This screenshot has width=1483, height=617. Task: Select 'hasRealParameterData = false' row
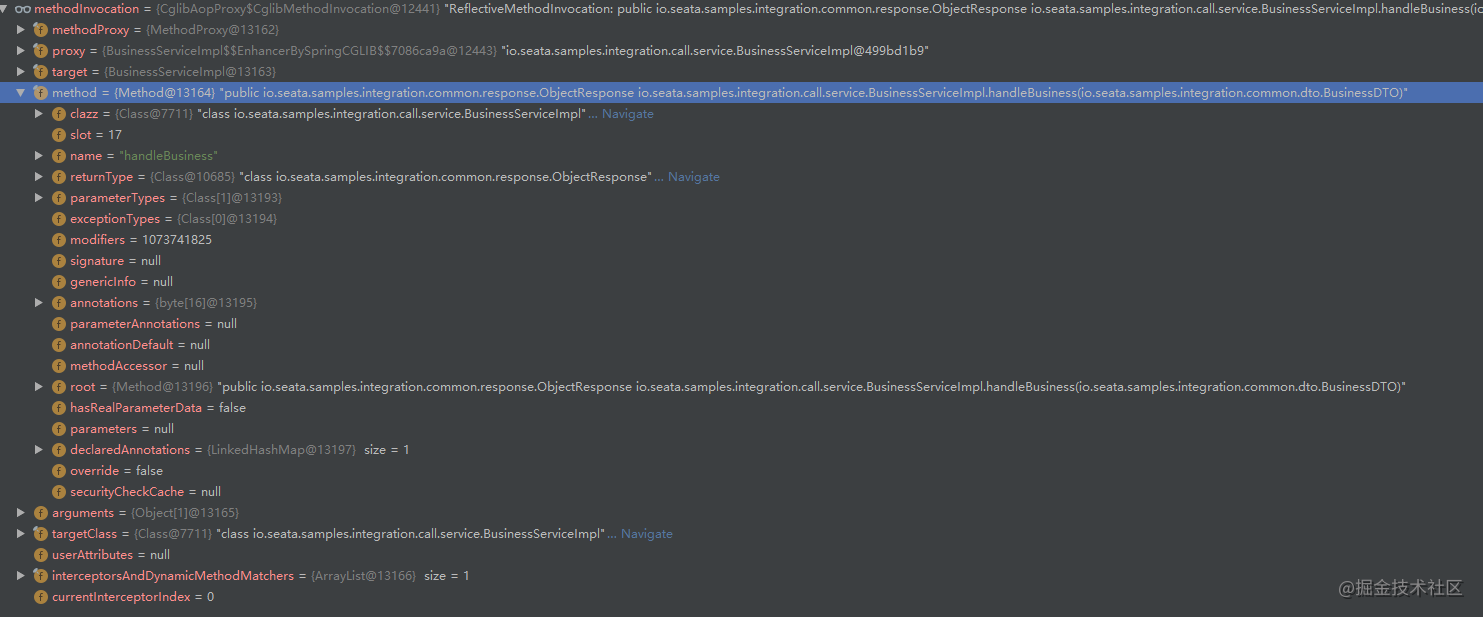point(741,407)
